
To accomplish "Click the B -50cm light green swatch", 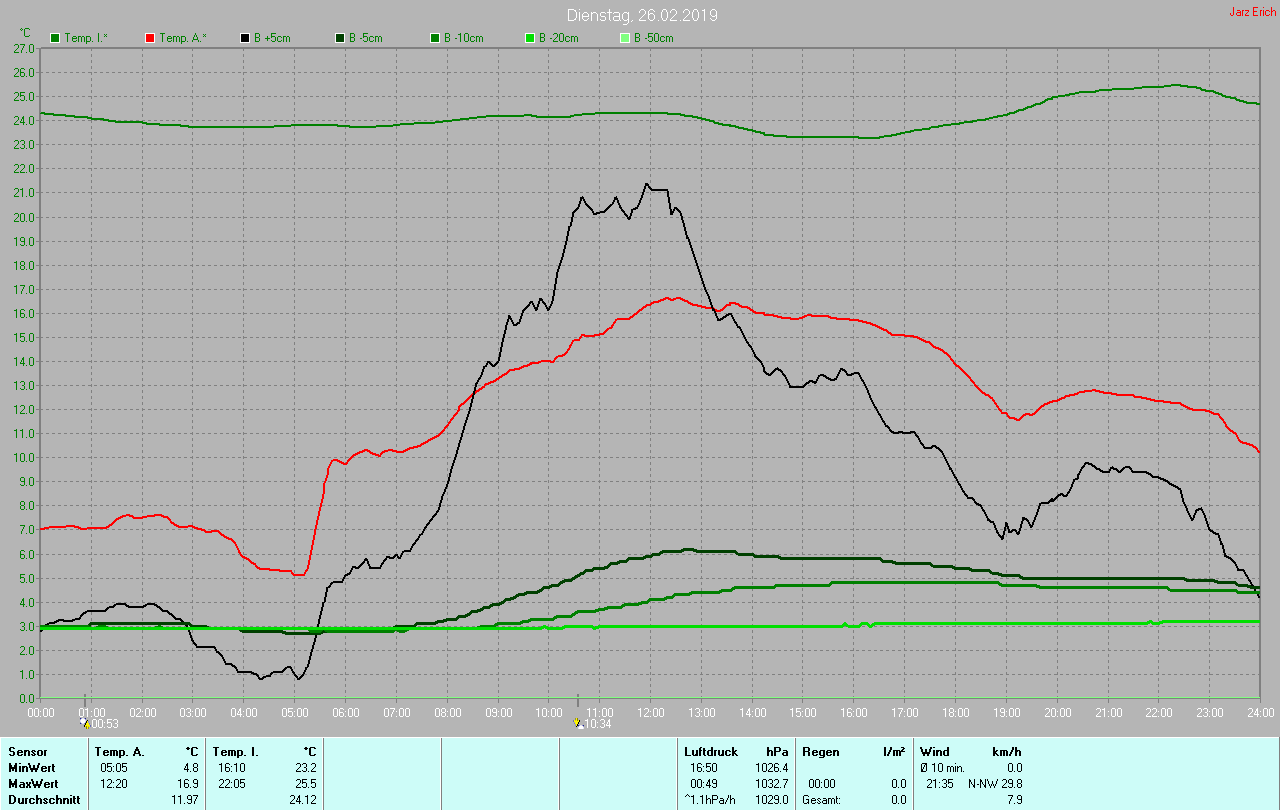I will coord(625,38).
